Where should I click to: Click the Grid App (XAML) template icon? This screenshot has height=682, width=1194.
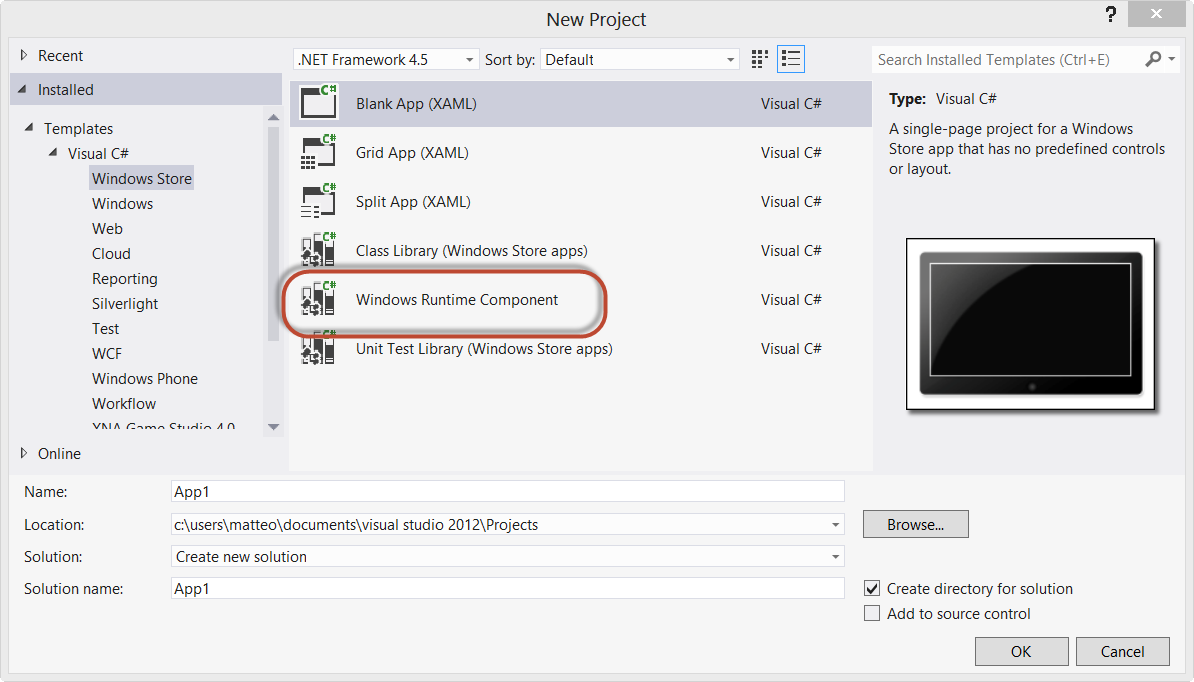tap(318, 151)
